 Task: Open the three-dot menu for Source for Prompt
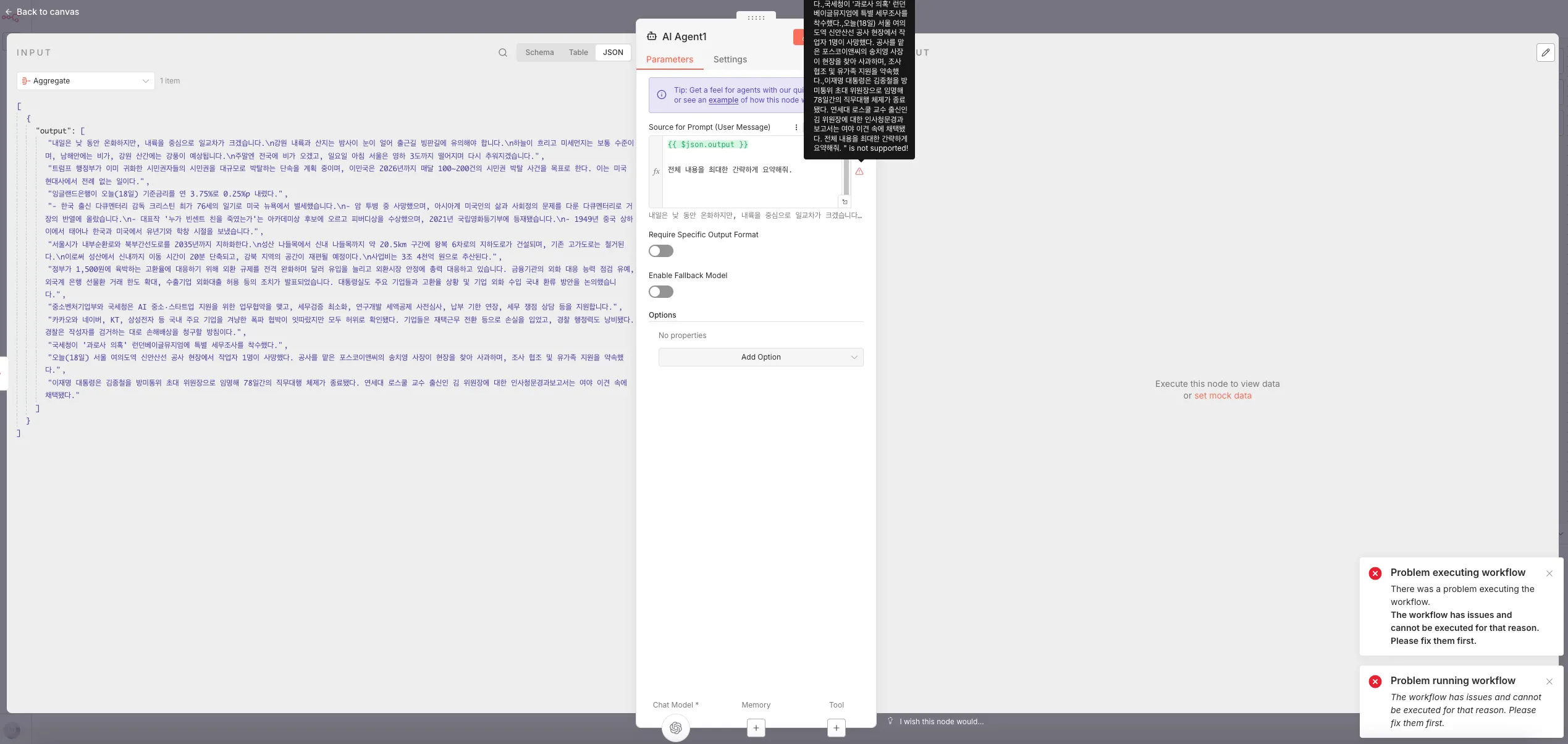pos(796,127)
